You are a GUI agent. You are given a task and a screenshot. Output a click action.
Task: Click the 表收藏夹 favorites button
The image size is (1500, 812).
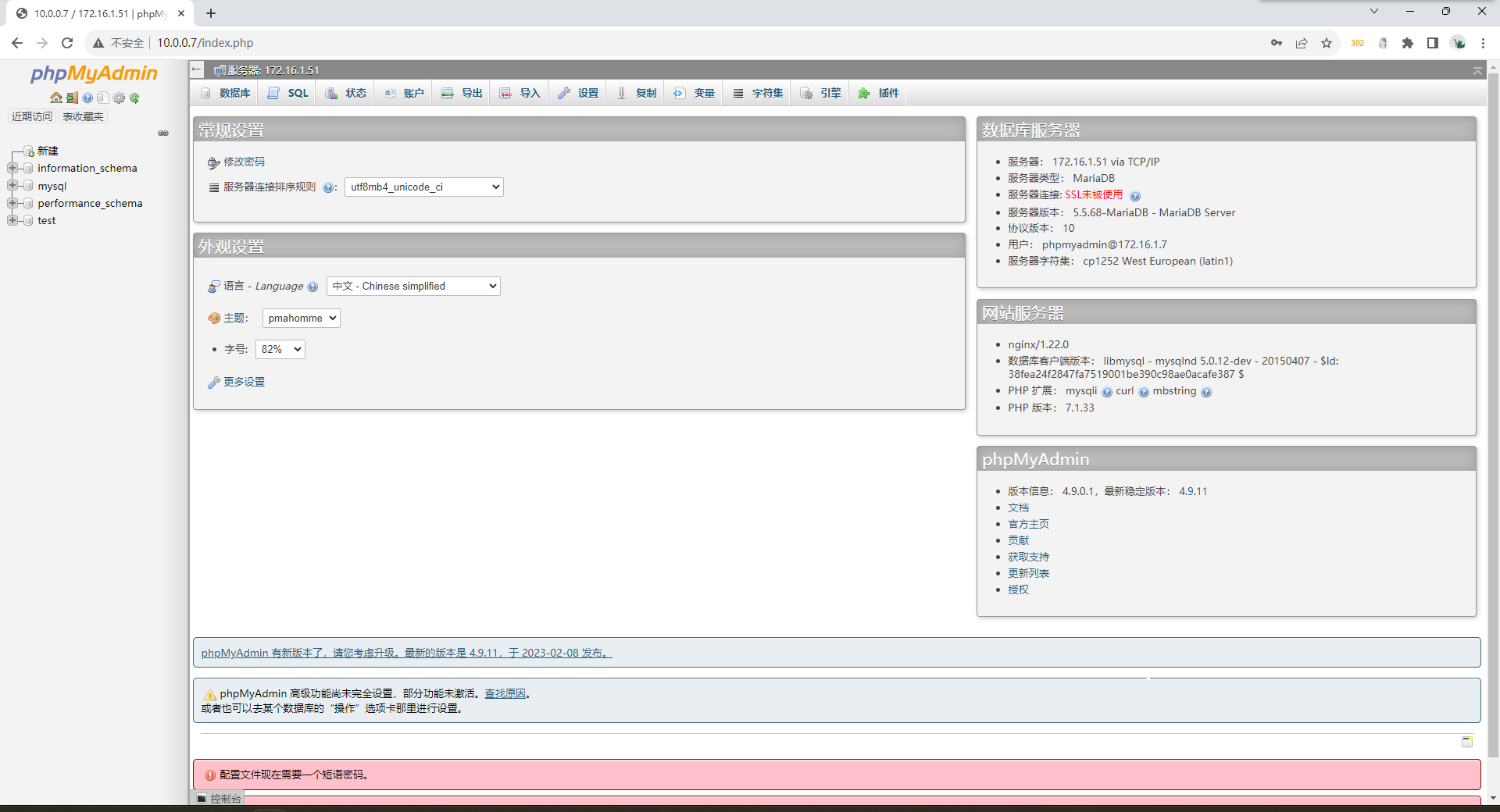click(x=83, y=116)
